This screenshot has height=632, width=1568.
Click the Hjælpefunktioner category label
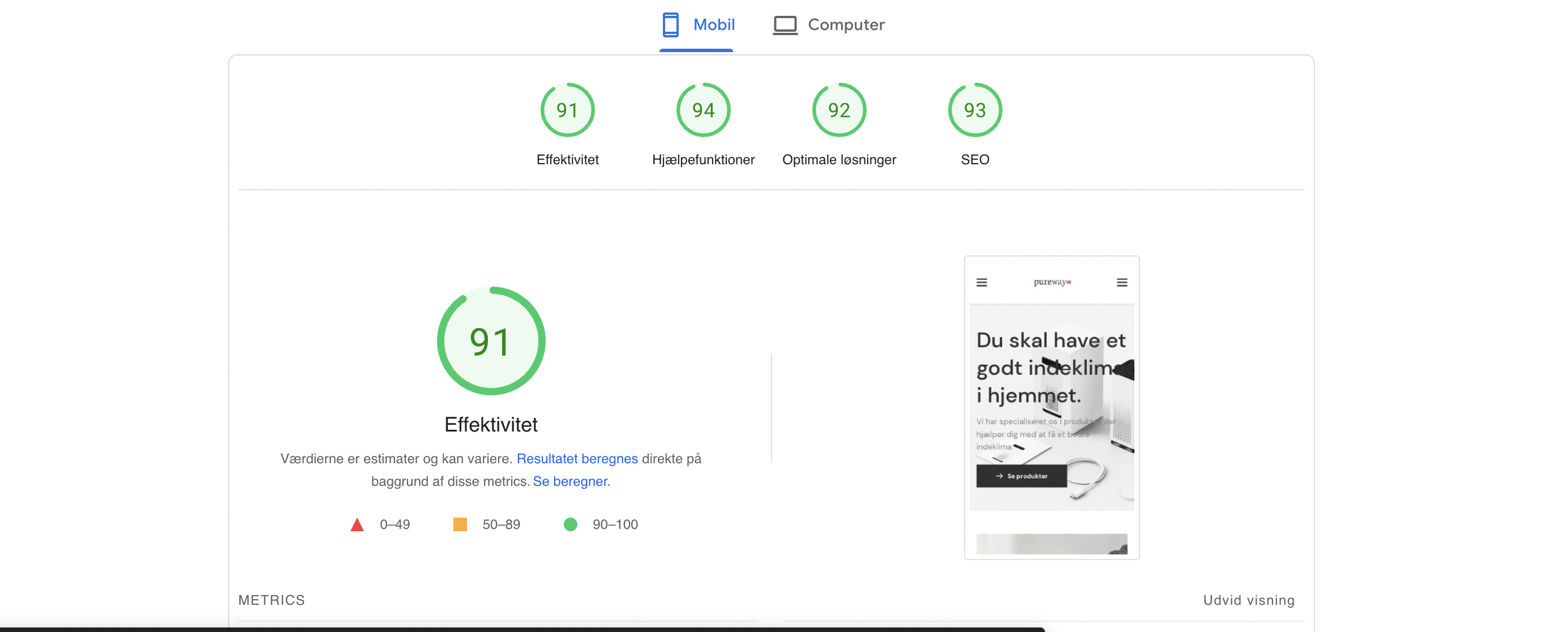point(702,160)
